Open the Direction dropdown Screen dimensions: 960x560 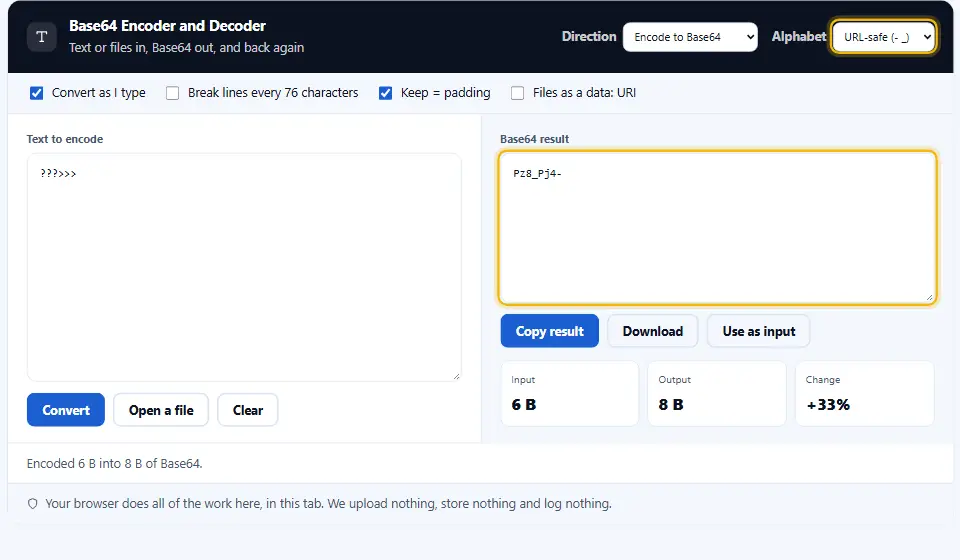(690, 37)
